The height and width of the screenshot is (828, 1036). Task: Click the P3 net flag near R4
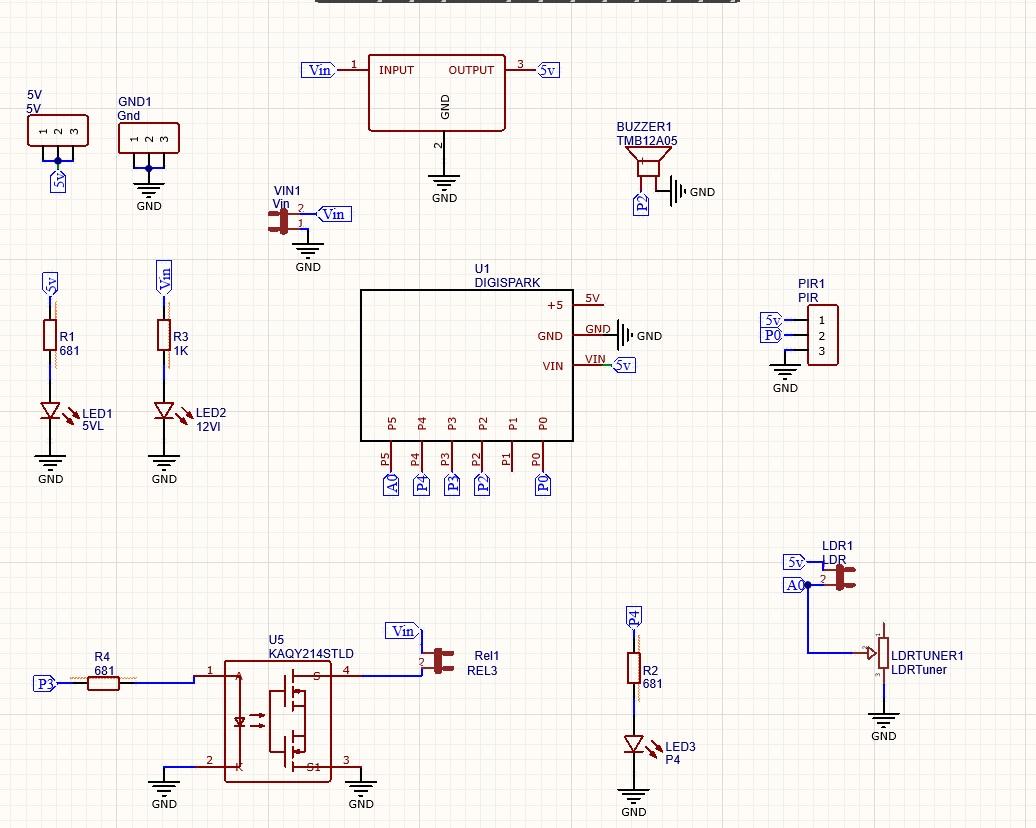[x=44, y=685]
